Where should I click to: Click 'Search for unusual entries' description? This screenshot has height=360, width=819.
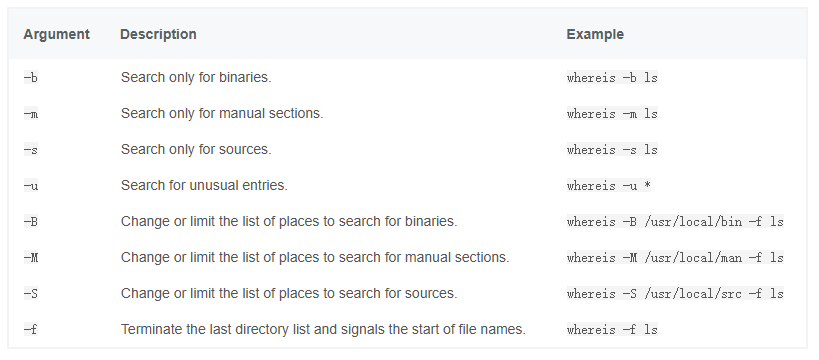pyautogui.click(x=204, y=185)
